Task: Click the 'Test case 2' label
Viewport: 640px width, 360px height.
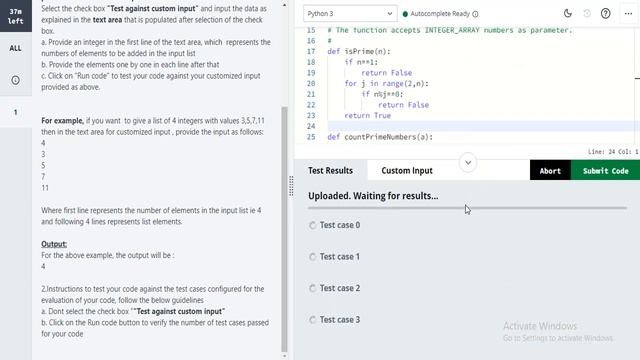Action: [340, 288]
